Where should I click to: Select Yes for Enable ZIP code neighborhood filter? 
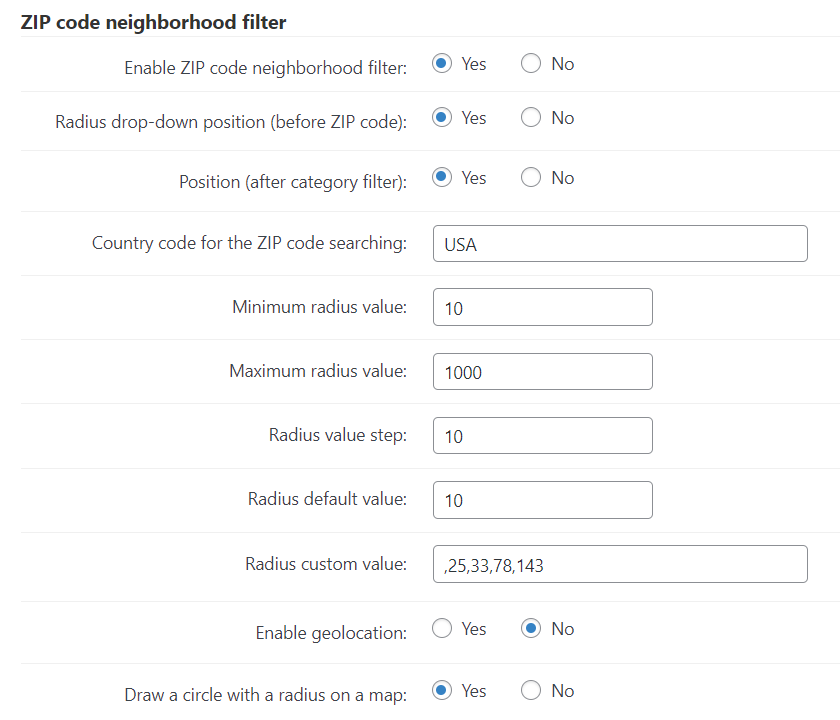[442, 63]
